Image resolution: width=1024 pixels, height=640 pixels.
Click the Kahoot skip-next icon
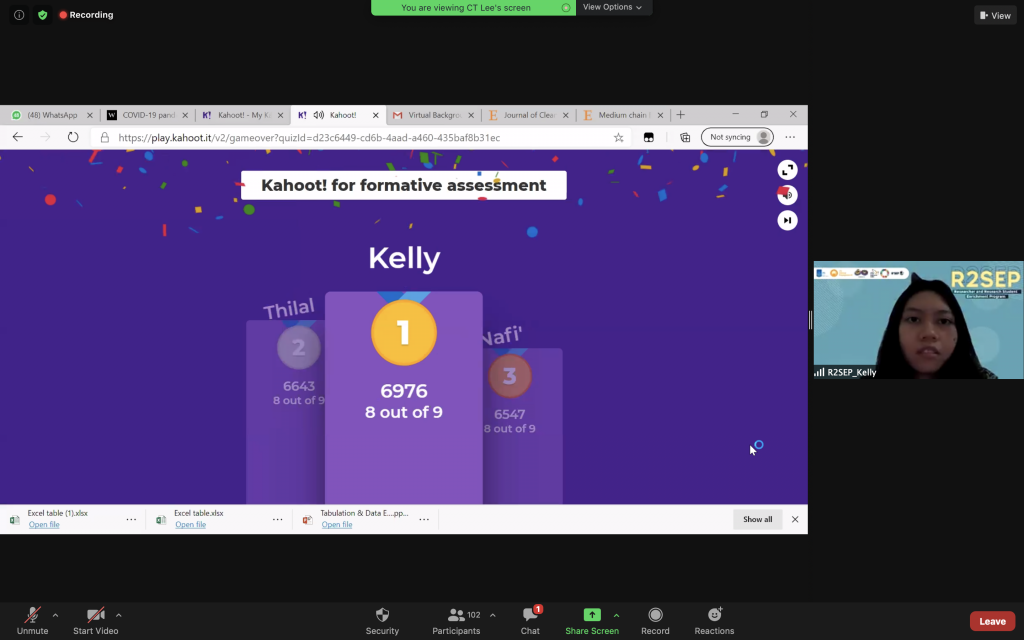click(x=787, y=220)
